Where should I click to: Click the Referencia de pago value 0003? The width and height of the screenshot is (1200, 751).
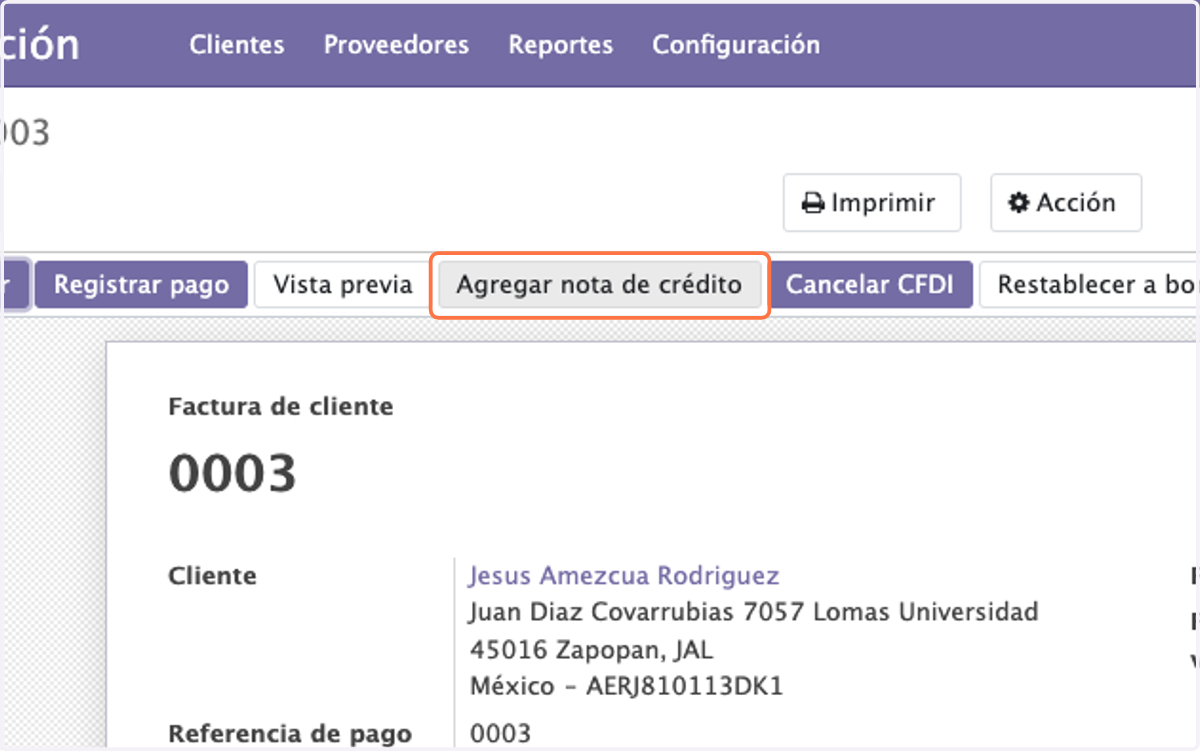pyautogui.click(x=500, y=735)
